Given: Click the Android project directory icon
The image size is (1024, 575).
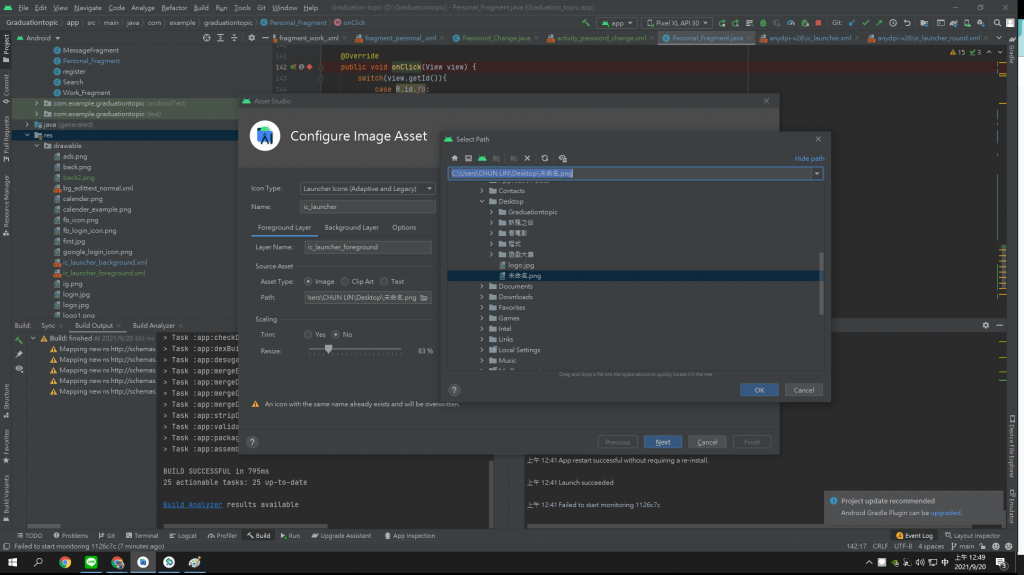Looking at the screenshot, I should (x=483, y=158).
